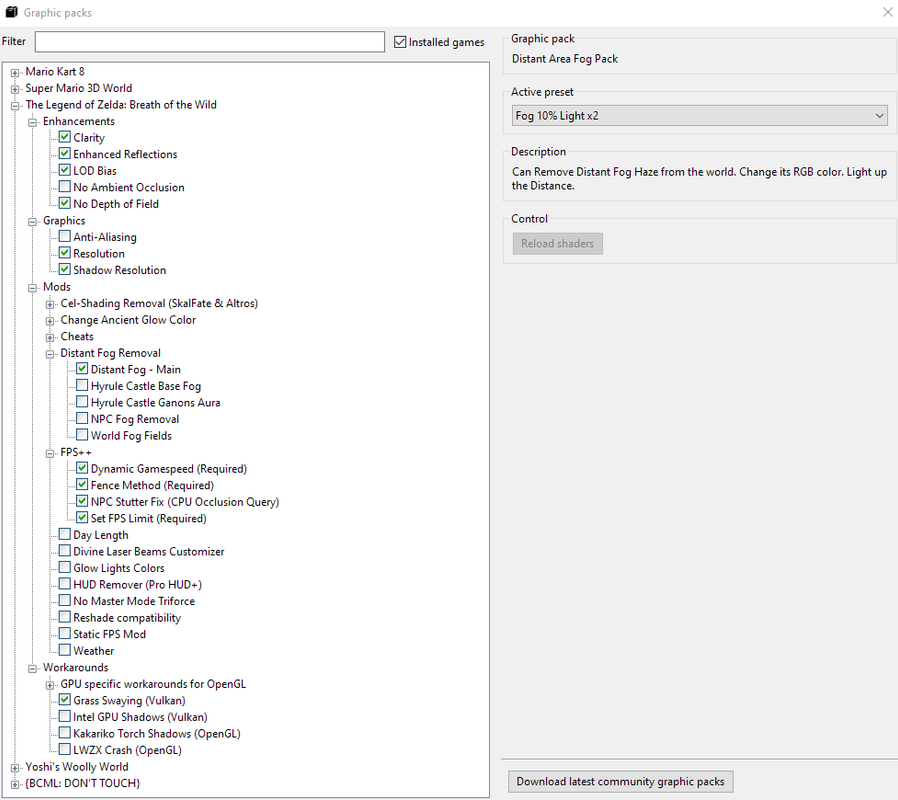This screenshot has width=898, height=800.
Task: Check Kakariko Torch Shadows (OpenGL)
Action: click(x=65, y=733)
